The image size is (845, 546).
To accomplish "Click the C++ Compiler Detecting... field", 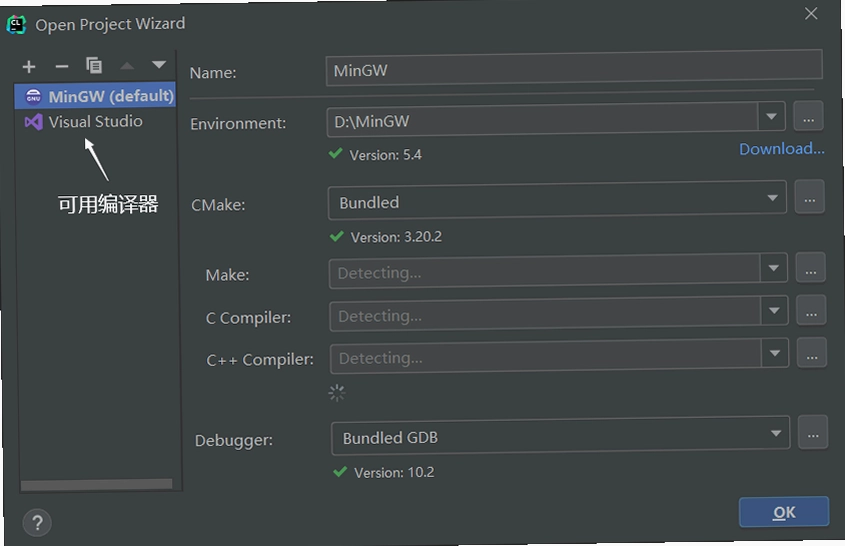I will (x=545, y=357).
